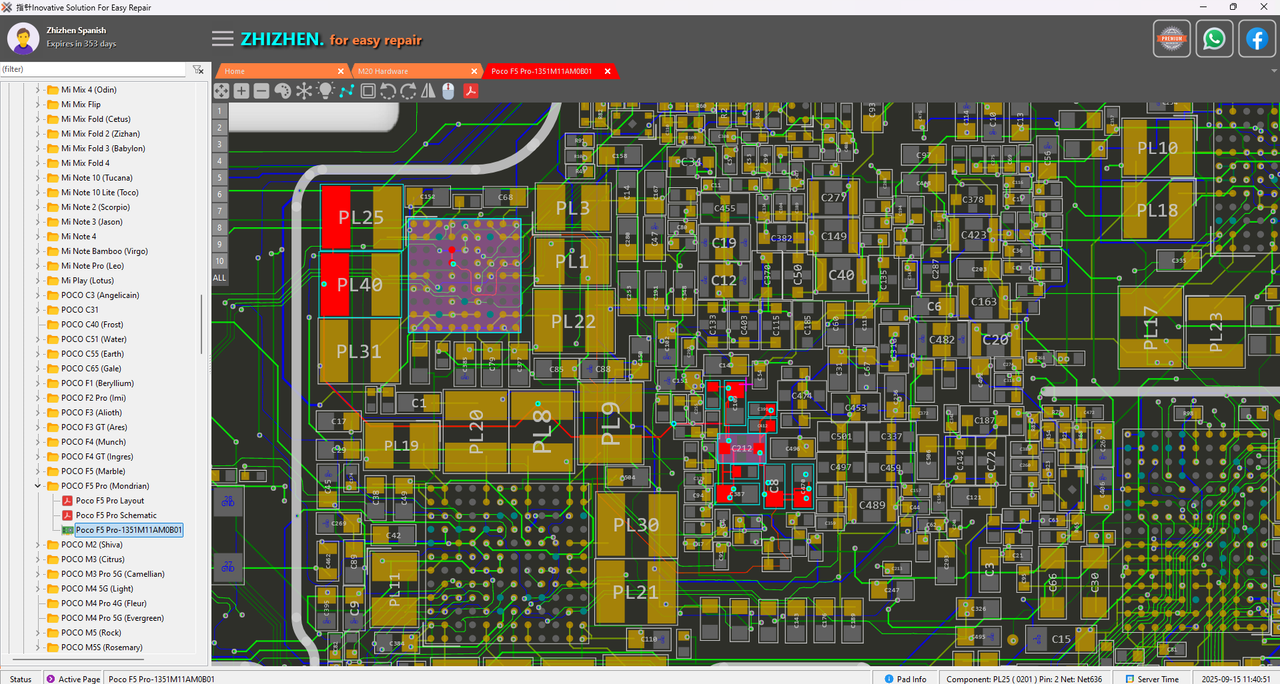1280x684 pixels.
Task: Expand the Mi Mix 4 (Odin) folder
Action: pyautogui.click(x=38, y=90)
